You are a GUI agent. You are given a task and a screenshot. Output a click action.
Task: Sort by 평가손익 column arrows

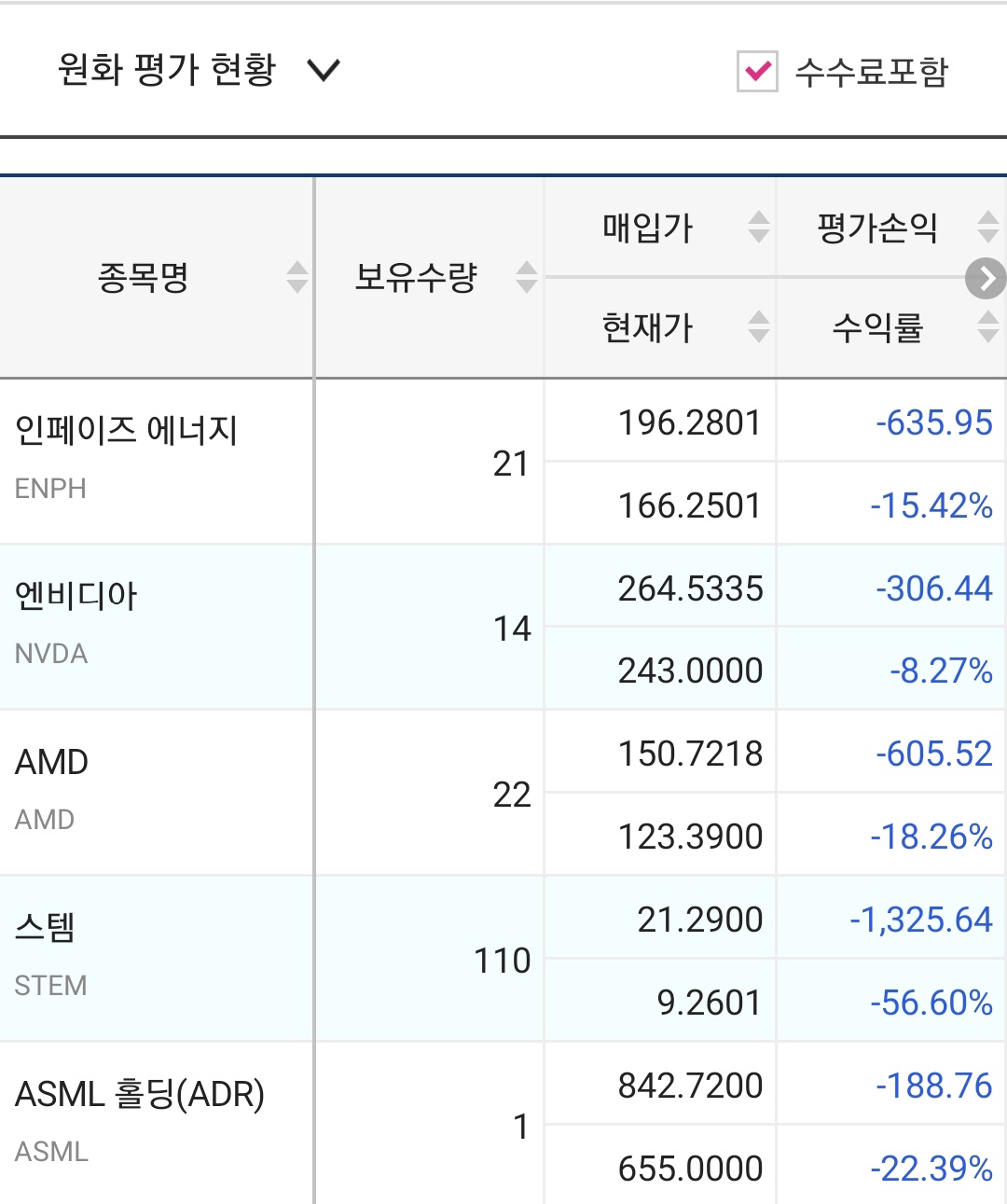pyautogui.click(x=988, y=227)
